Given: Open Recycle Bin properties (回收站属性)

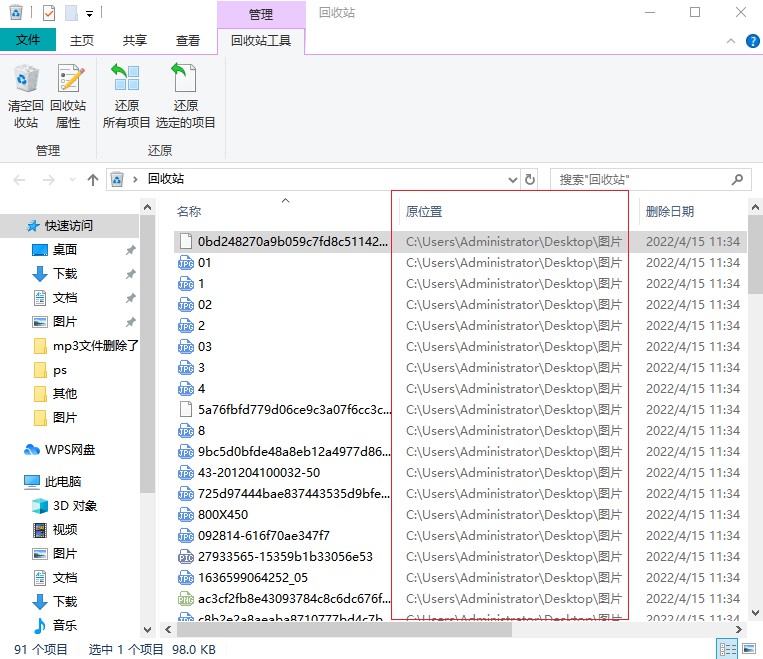Looking at the screenshot, I should pos(68,95).
